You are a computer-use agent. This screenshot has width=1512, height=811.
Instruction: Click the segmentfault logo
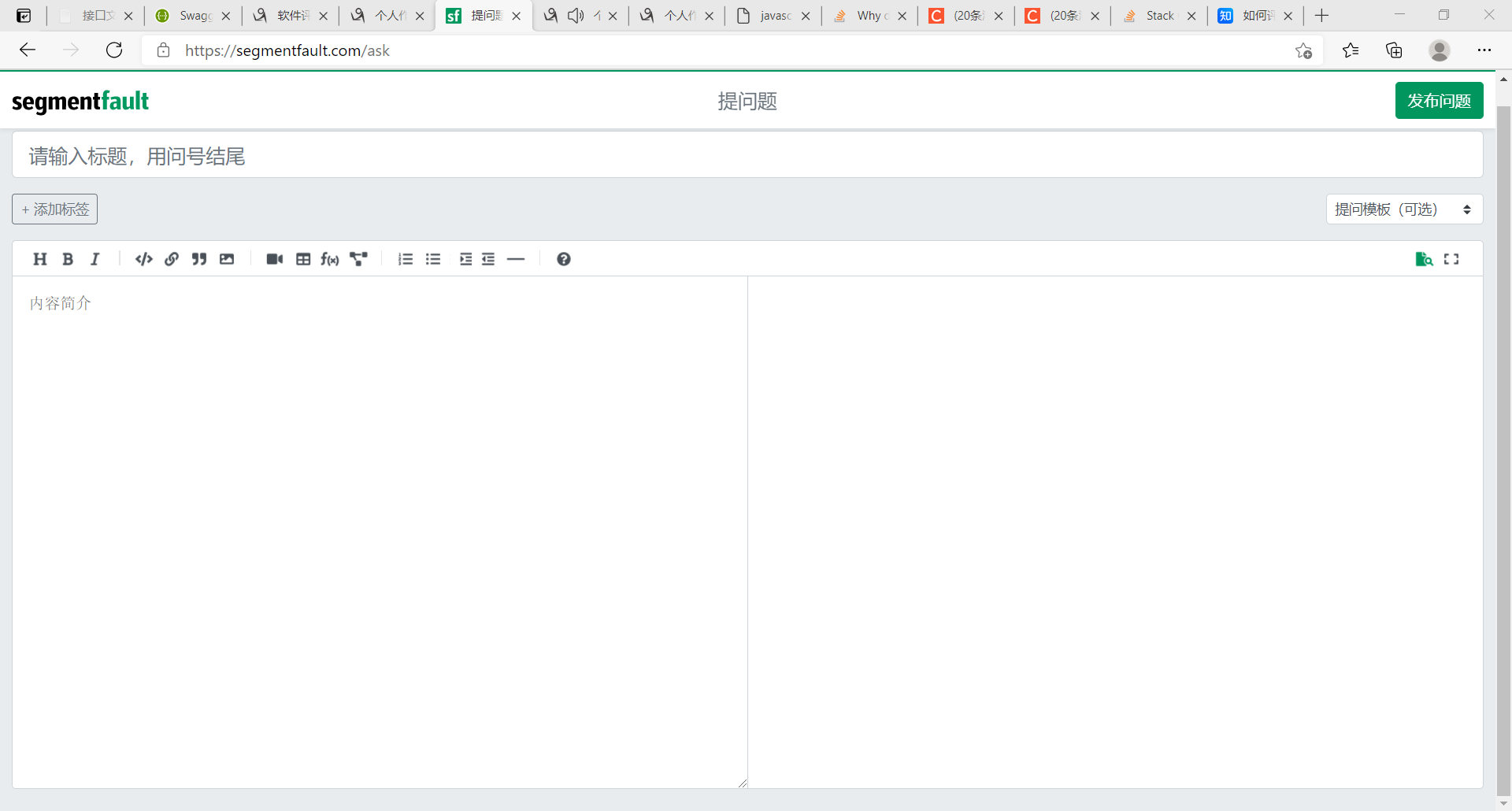coord(80,102)
